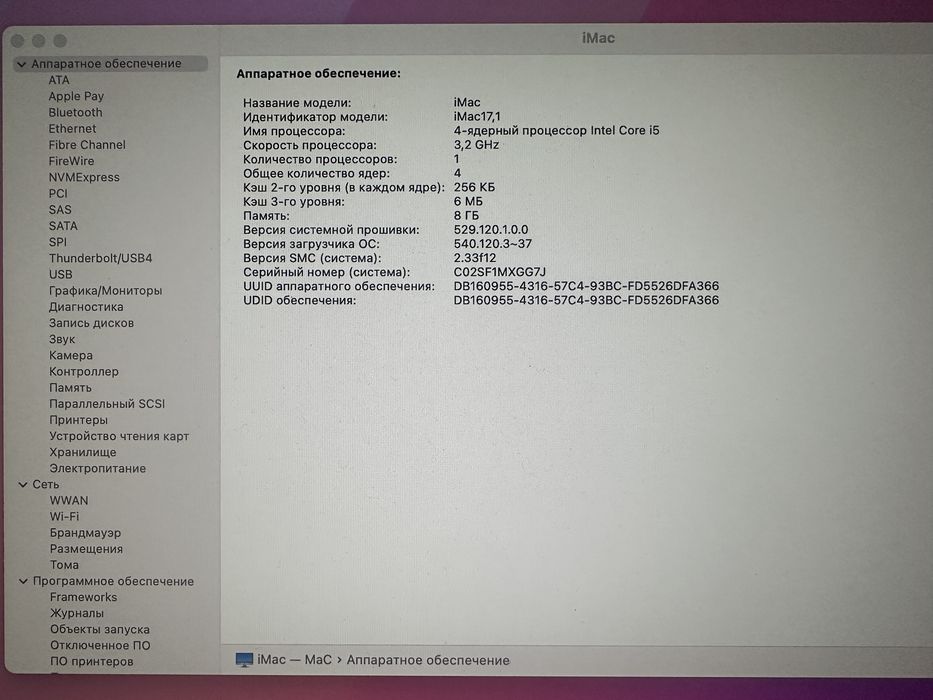933x700 pixels.
Task: Click the model identifier value iMac17,1
Action: coord(477,117)
